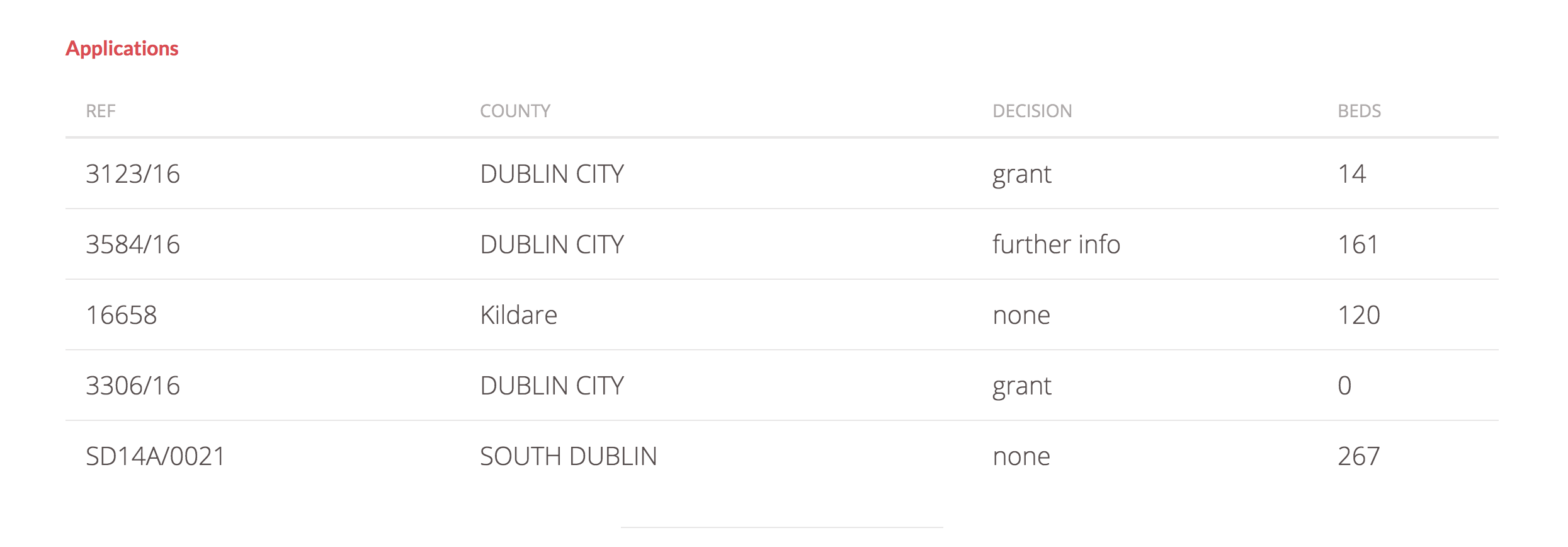Click the 14 beds value
Image resolution: width=1568 pixels, height=547 pixels.
pos(1351,174)
